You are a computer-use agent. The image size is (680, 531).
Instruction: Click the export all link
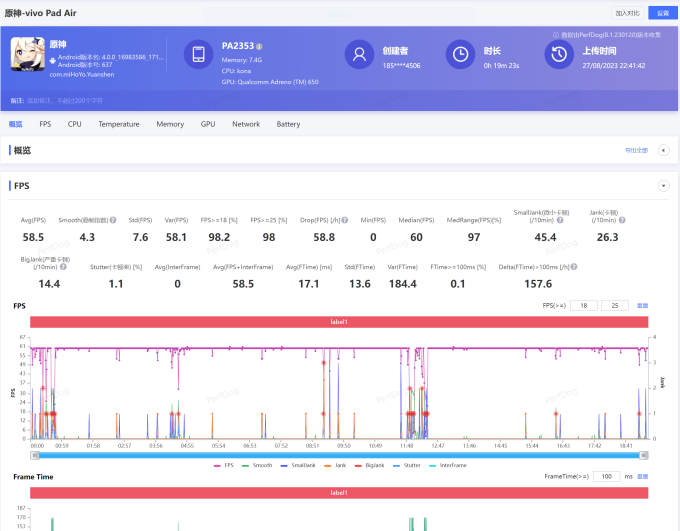636,150
